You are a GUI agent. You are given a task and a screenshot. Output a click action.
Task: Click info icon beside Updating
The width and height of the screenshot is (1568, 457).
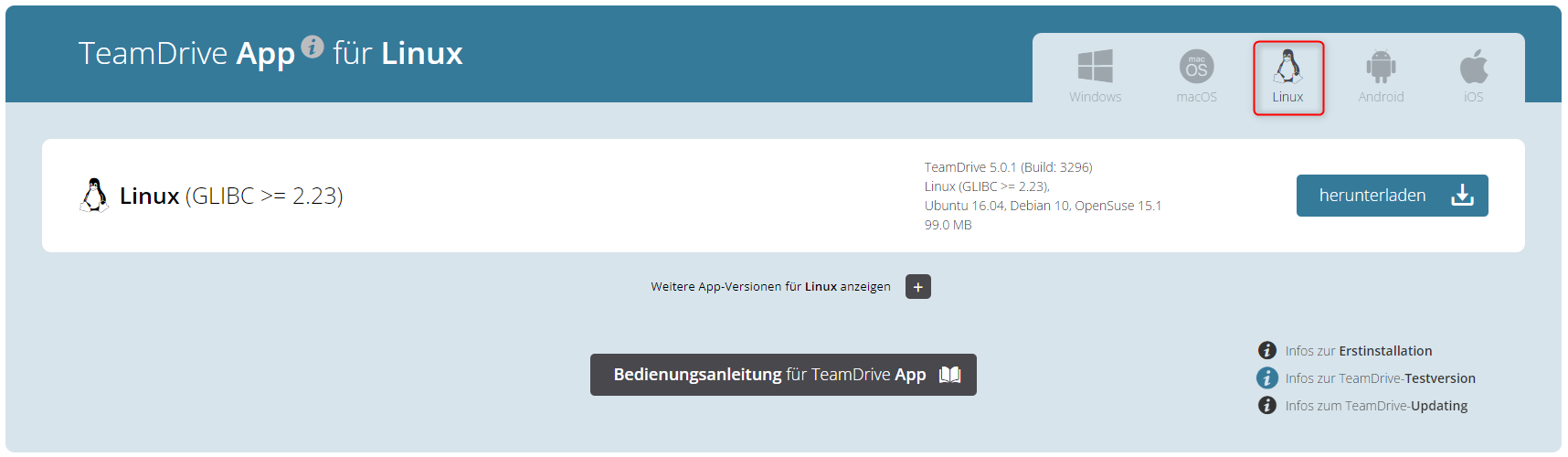point(1266,405)
